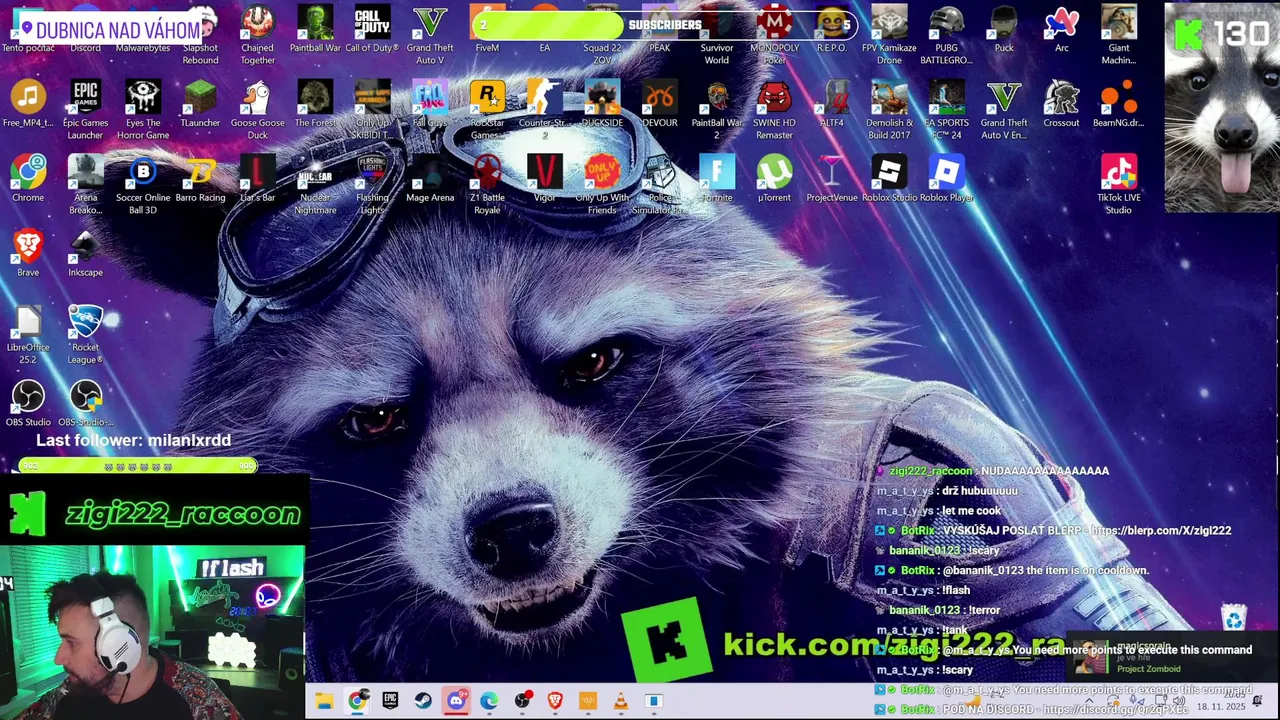Open Soccer Online Ball 3D shortcut

click(143, 185)
